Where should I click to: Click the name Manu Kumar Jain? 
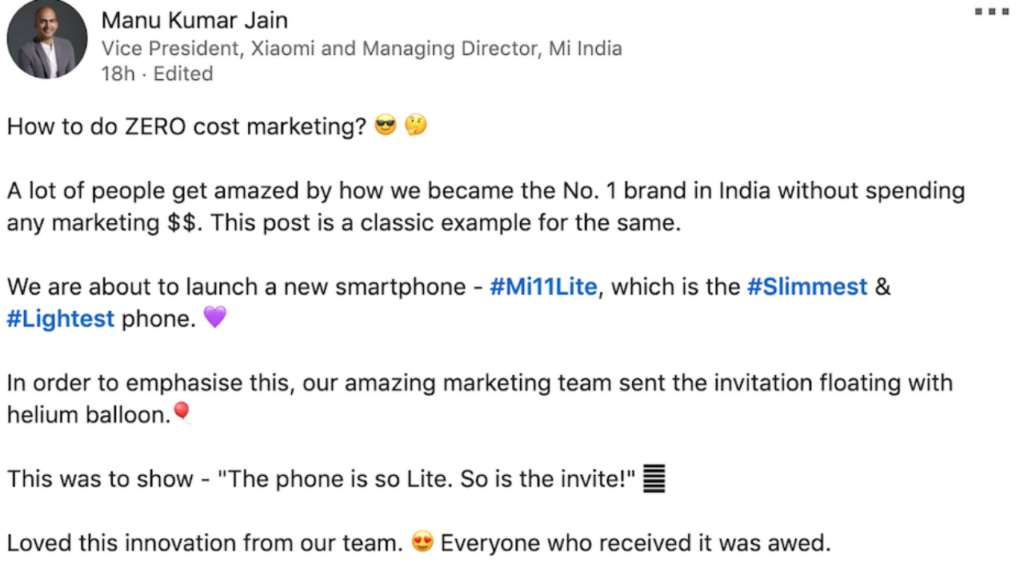pos(195,20)
